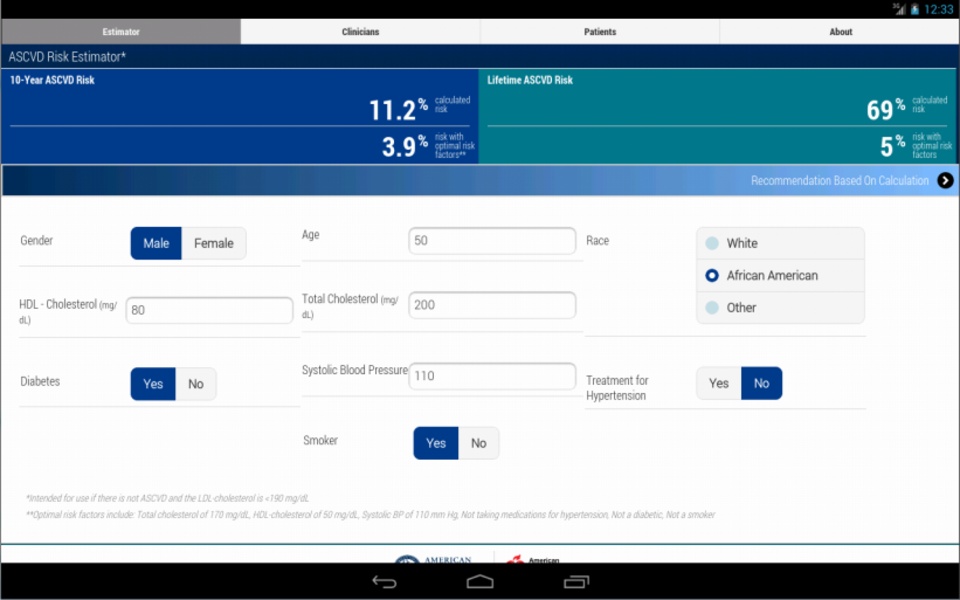The height and width of the screenshot is (600, 960).
Task: Tap the battery icon in status bar
Action: 915,9
